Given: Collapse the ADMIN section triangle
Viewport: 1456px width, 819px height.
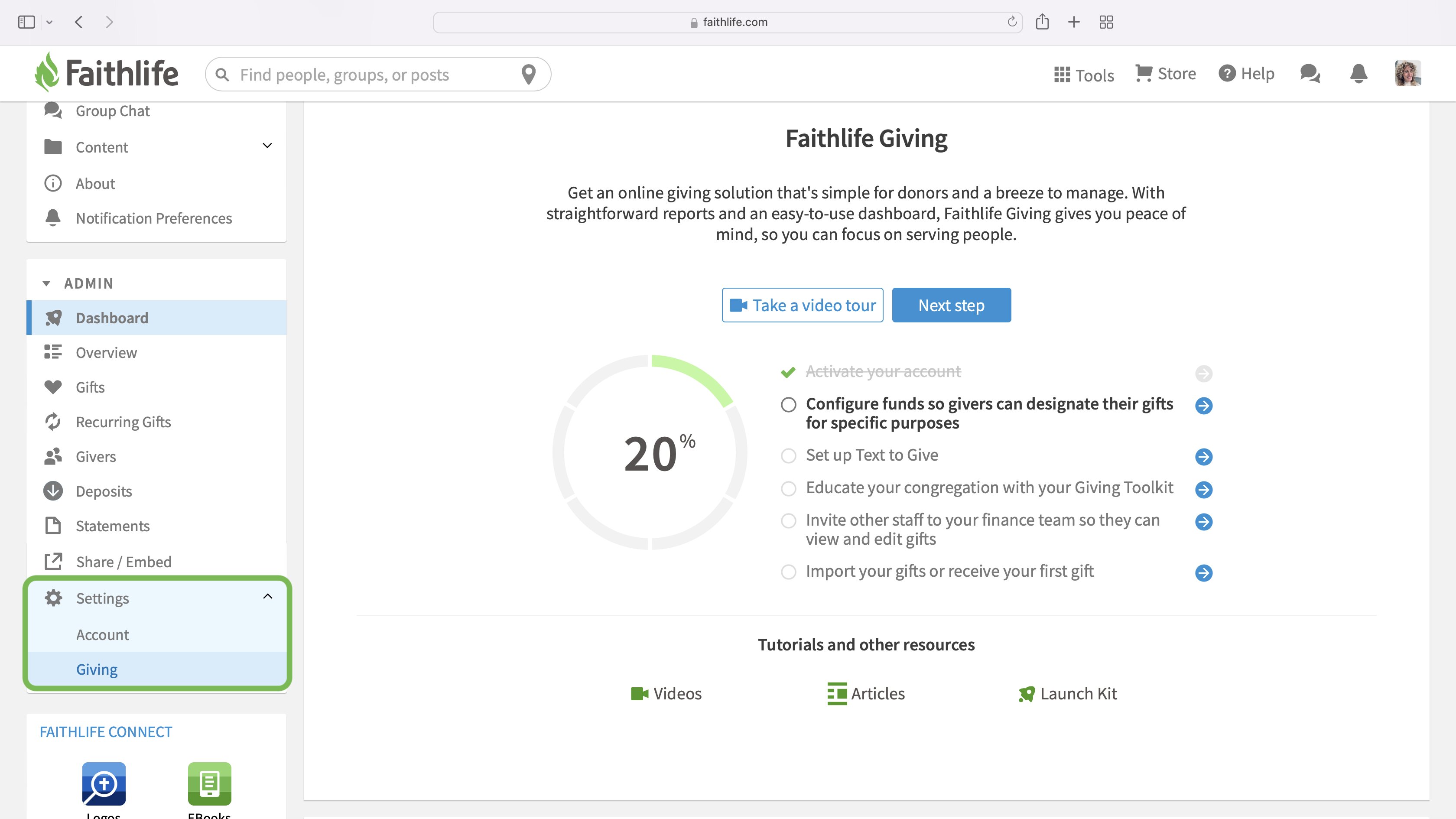Looking at the screenshot, I should (46, 283).
